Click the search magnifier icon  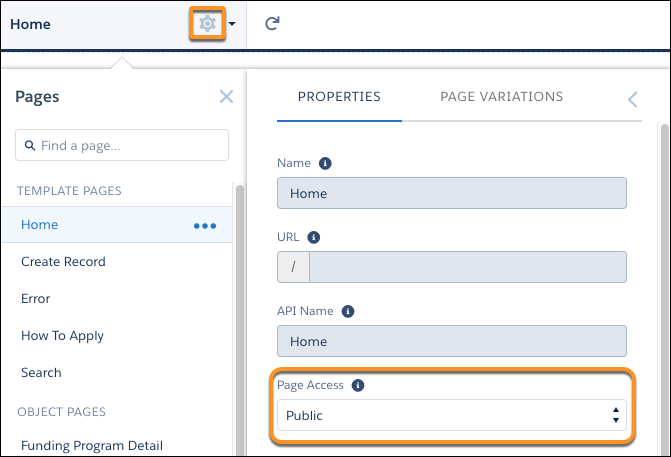point(30,145)
